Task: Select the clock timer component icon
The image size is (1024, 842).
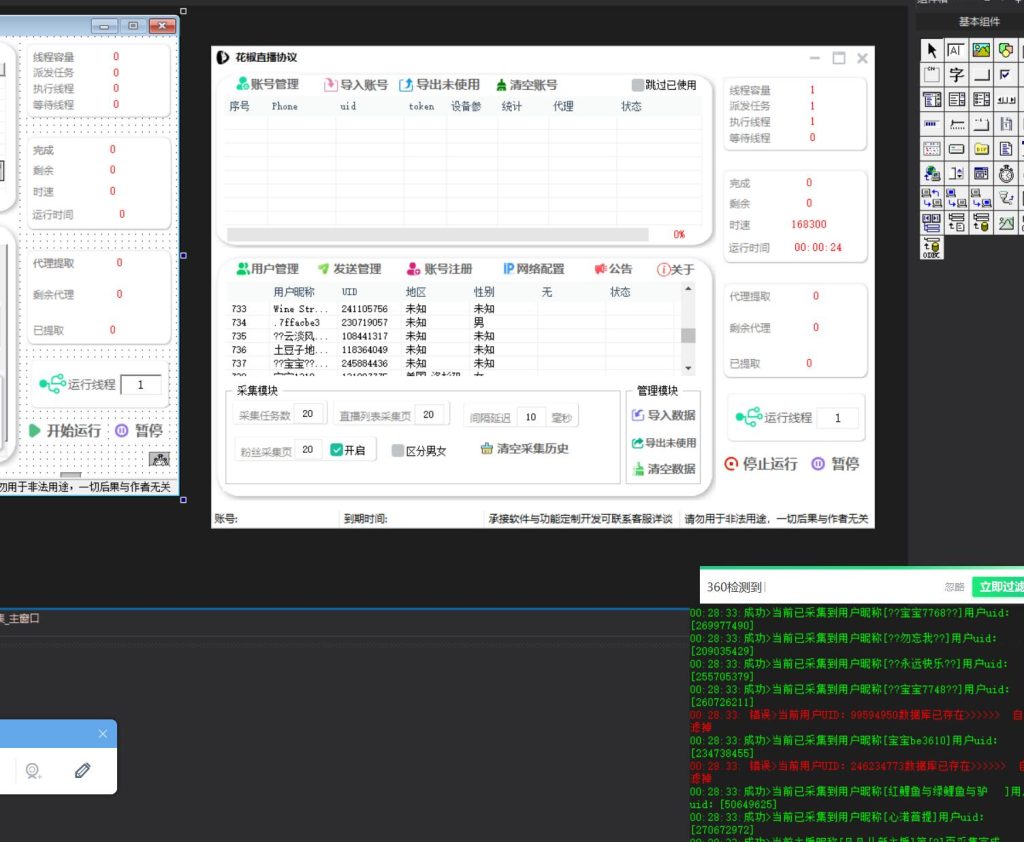Action: click(1006, 173)
